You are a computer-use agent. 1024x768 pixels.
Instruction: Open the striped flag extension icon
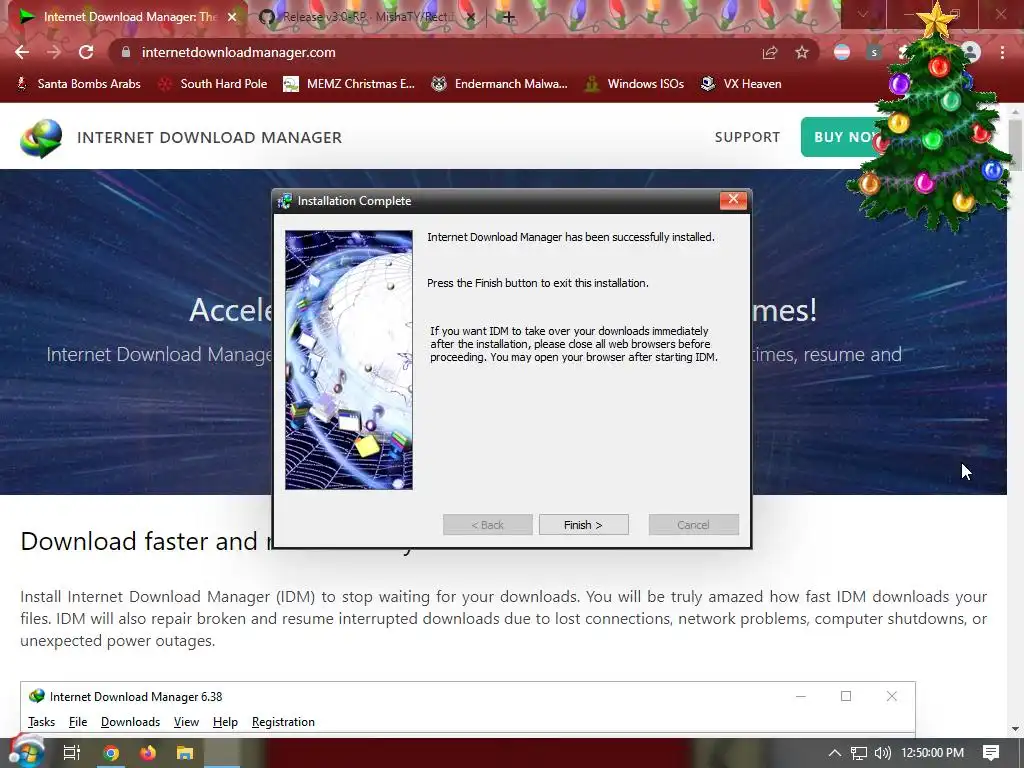pos(842,52)
